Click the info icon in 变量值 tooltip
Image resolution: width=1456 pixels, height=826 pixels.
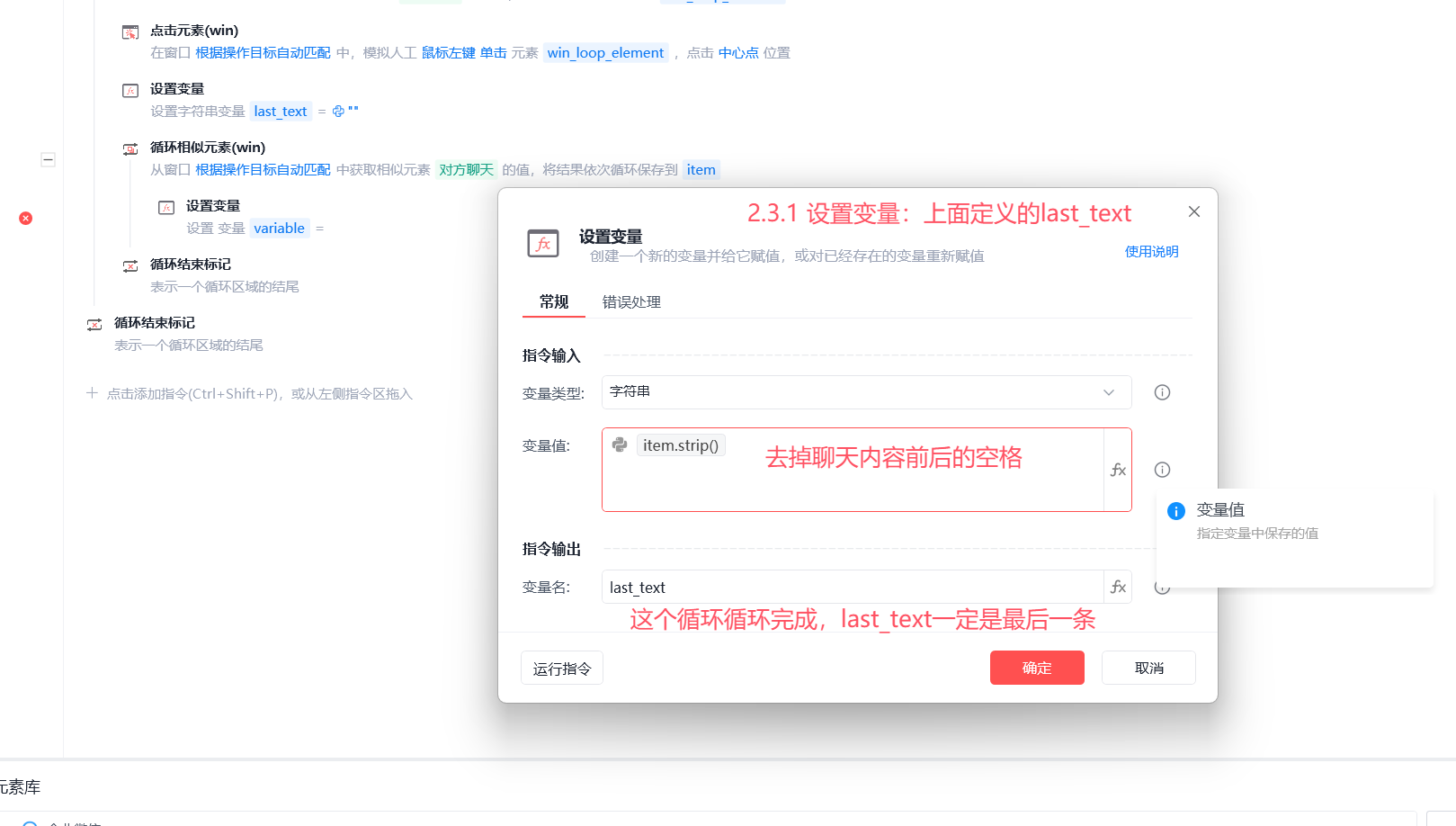click(1176, 511)
